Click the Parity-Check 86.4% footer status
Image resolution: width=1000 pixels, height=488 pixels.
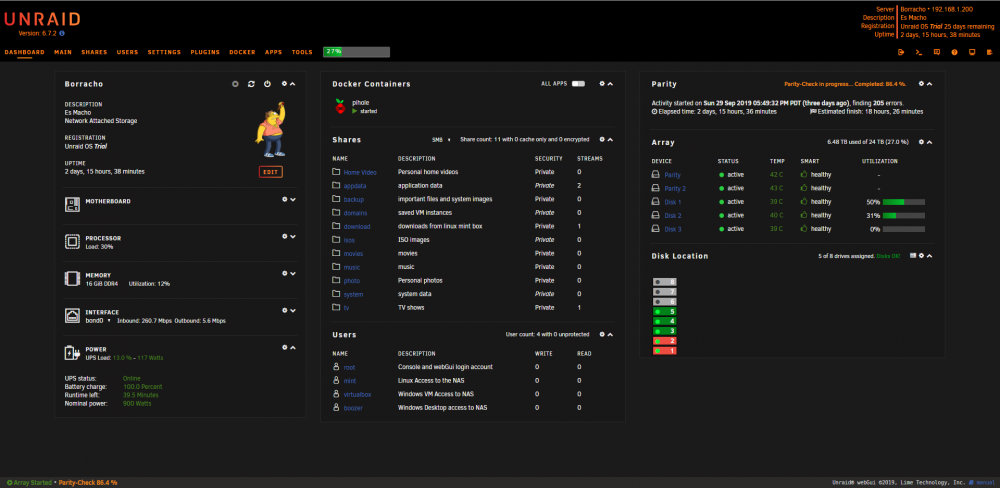coord(88,483)
